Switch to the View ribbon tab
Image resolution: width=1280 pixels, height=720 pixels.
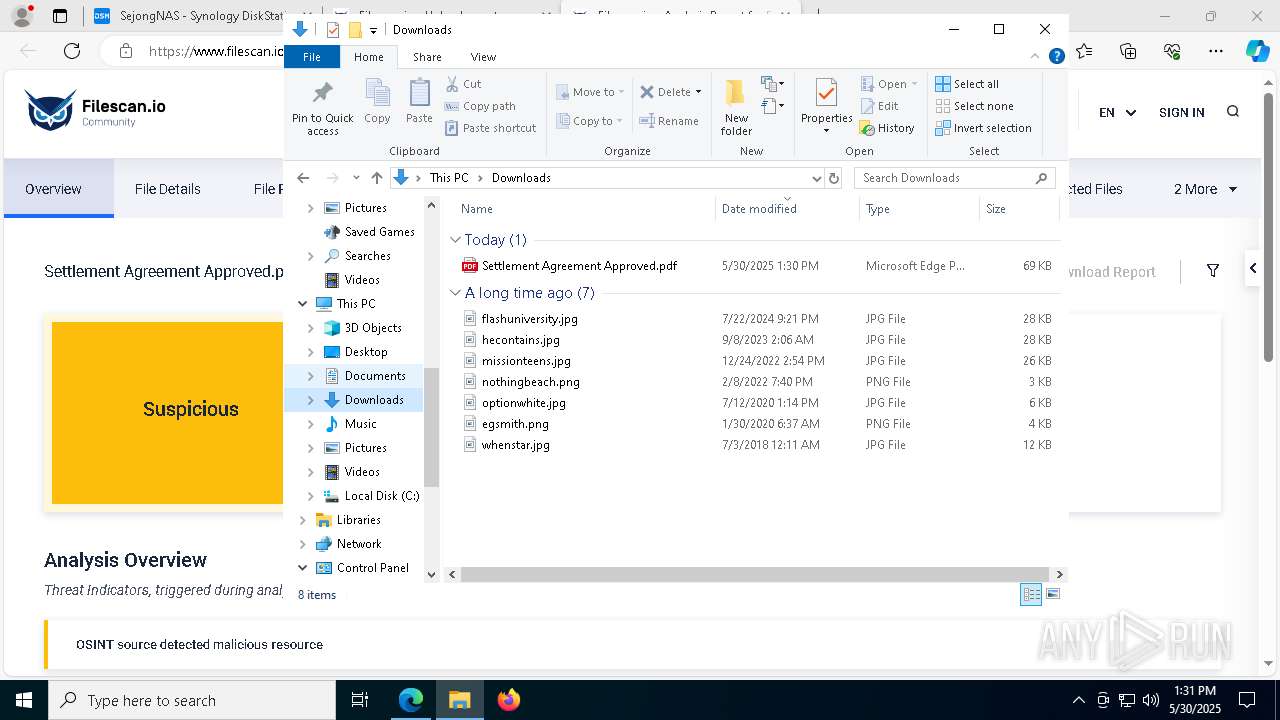click(x=483, y=57)
